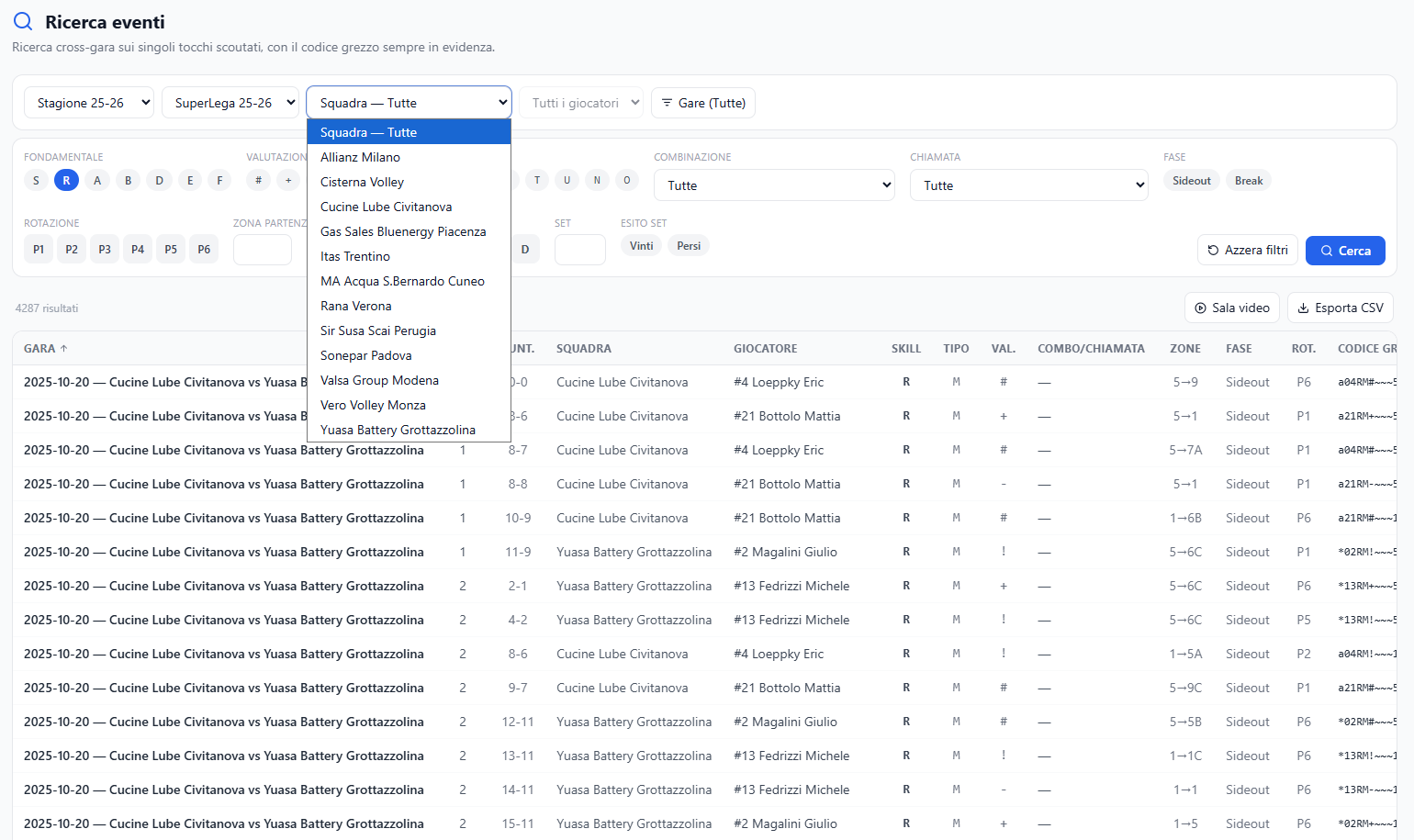
Task: Choose Cisterna Volley from the team list
Action: (409, 182)
